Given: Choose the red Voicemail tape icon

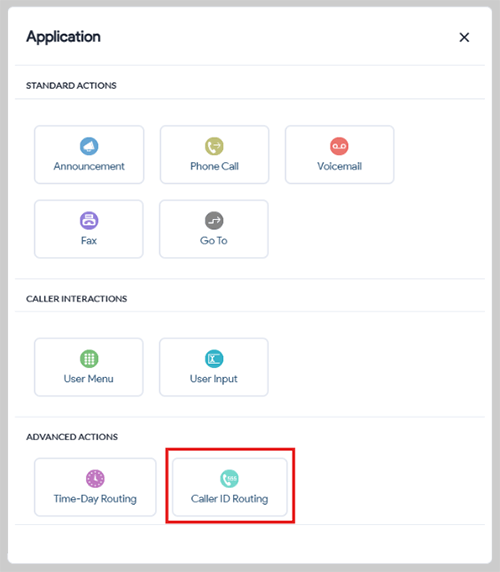Looking at the screenshot, I should [x=339, y=146].
